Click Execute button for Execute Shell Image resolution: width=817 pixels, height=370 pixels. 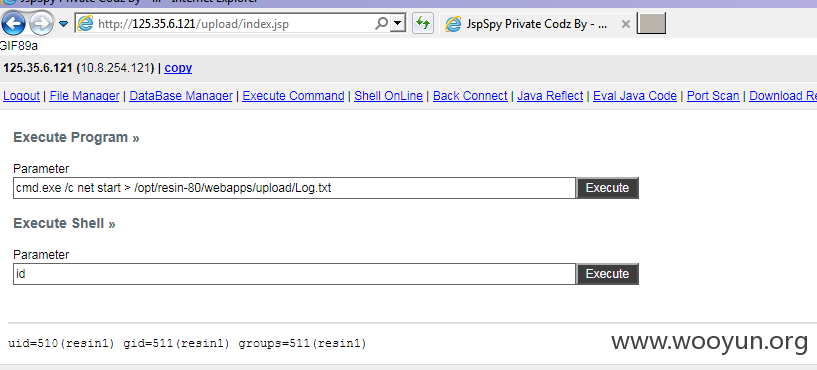point(607,274)
